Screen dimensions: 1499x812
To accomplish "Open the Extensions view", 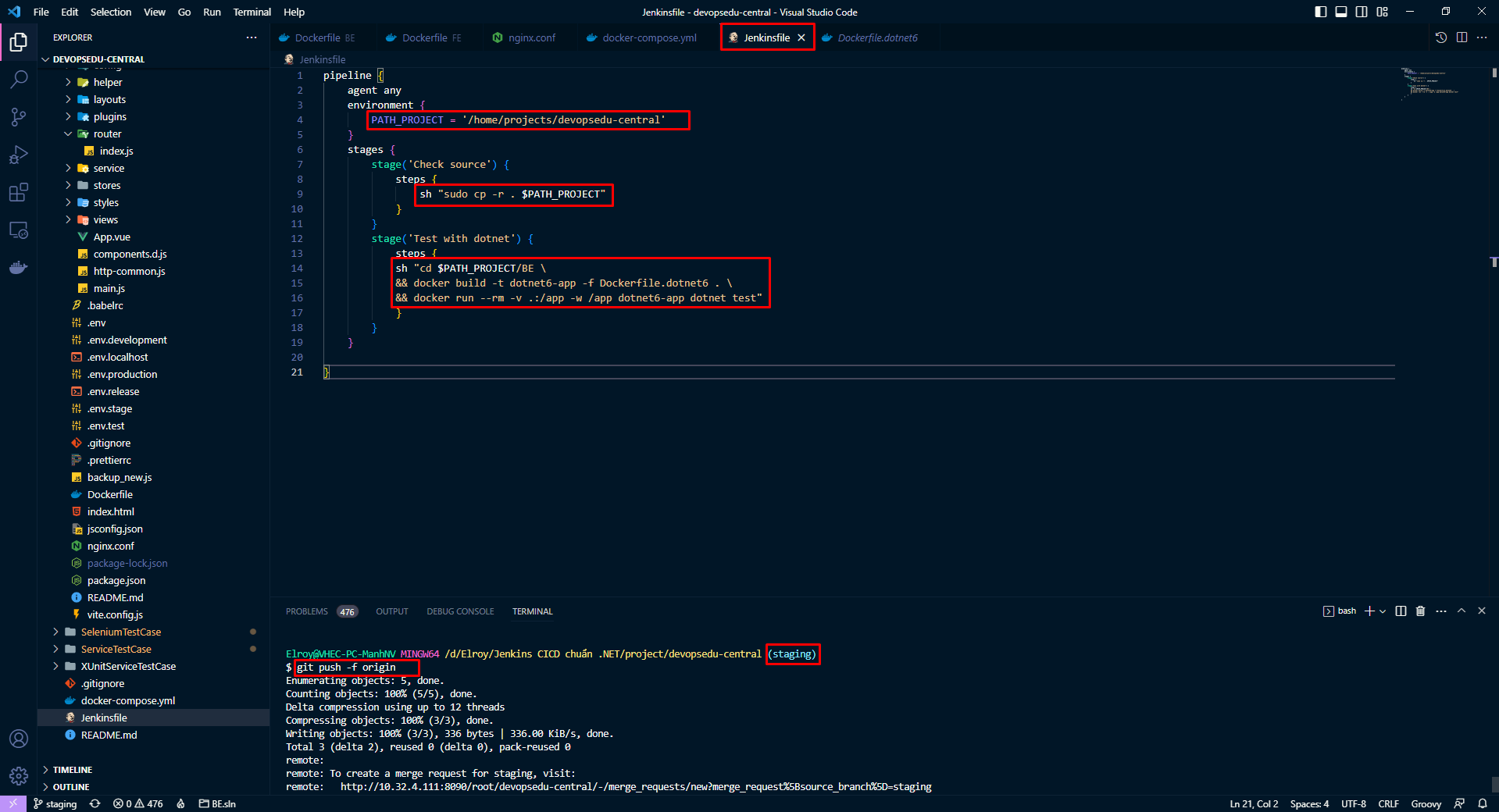I will click(19, 192).
